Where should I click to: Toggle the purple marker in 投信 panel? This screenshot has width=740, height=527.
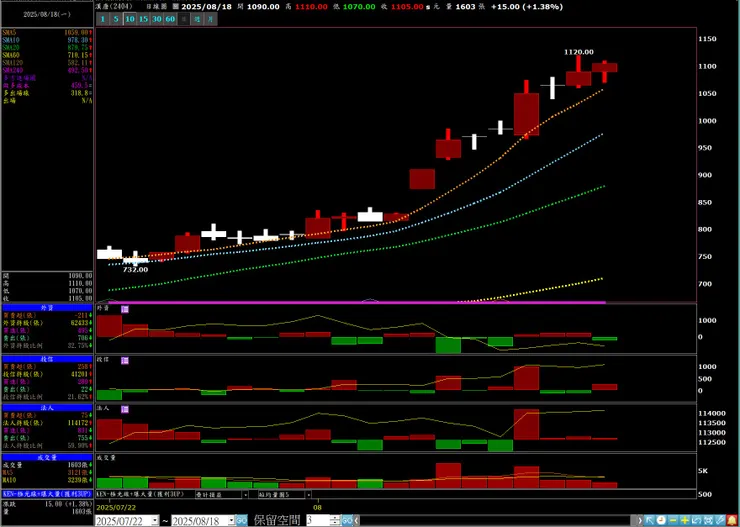[x=125, y=360]
